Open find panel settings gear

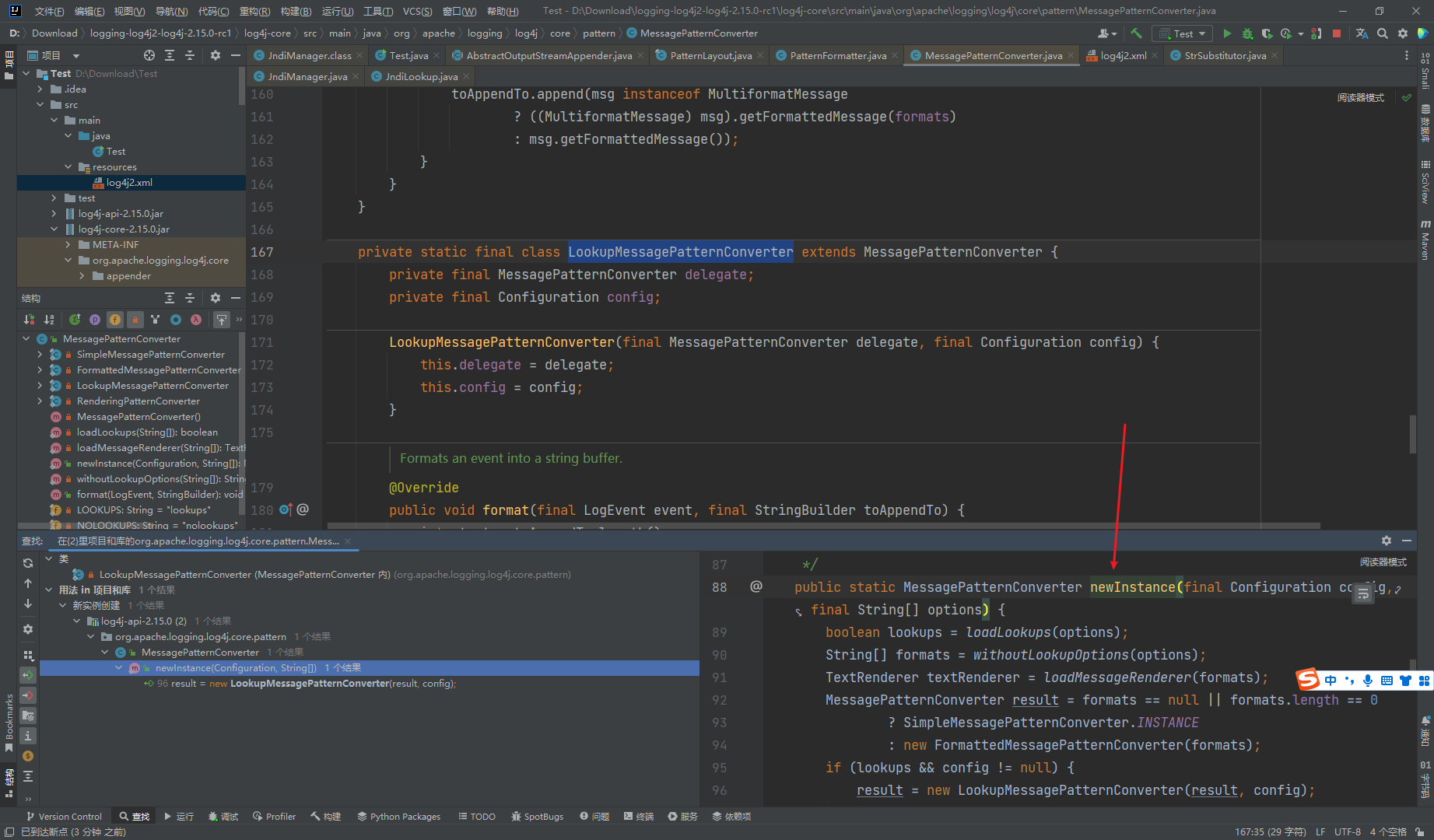[28, 629]
